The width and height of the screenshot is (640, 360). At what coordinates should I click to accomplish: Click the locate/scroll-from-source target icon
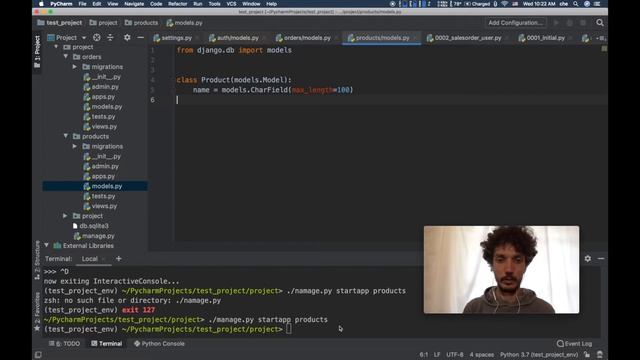[97, 38]
